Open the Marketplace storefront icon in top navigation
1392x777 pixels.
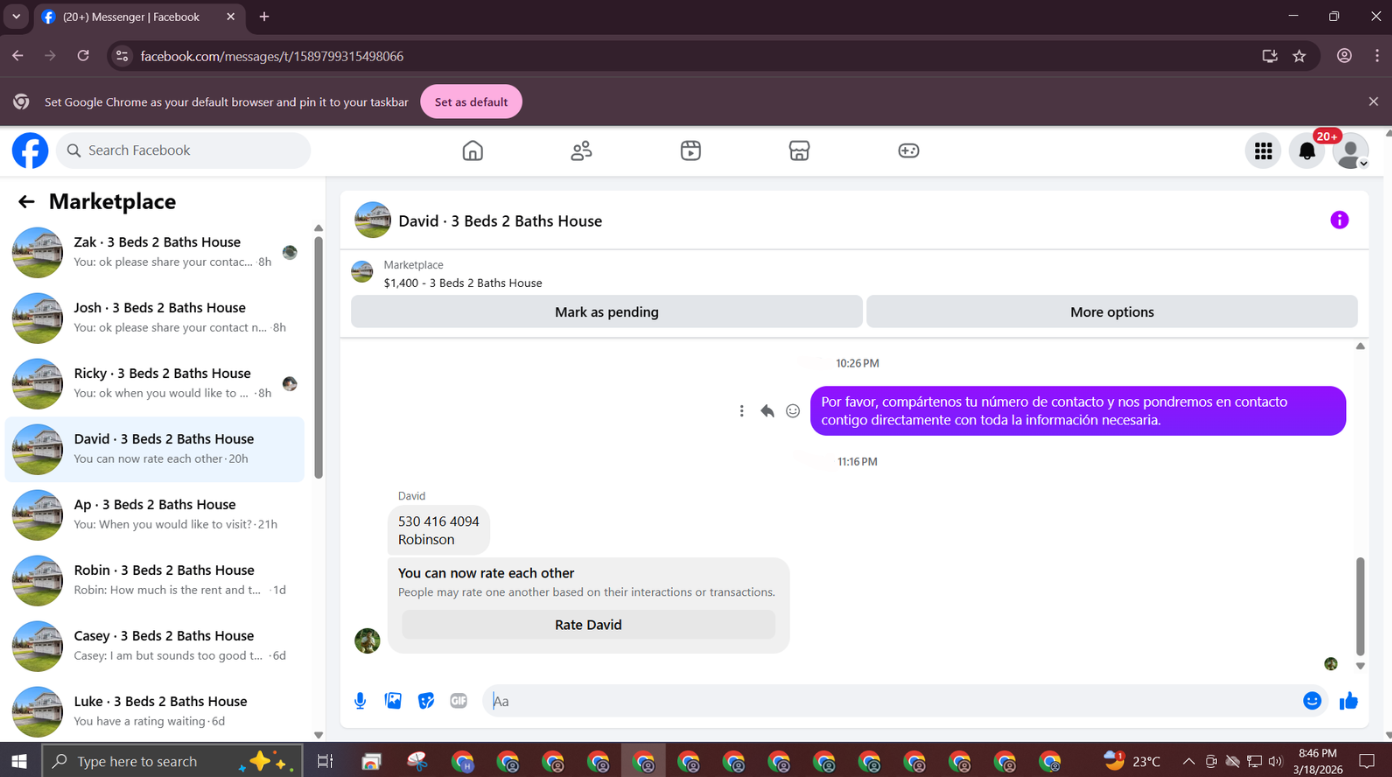[x=799, y=151]
